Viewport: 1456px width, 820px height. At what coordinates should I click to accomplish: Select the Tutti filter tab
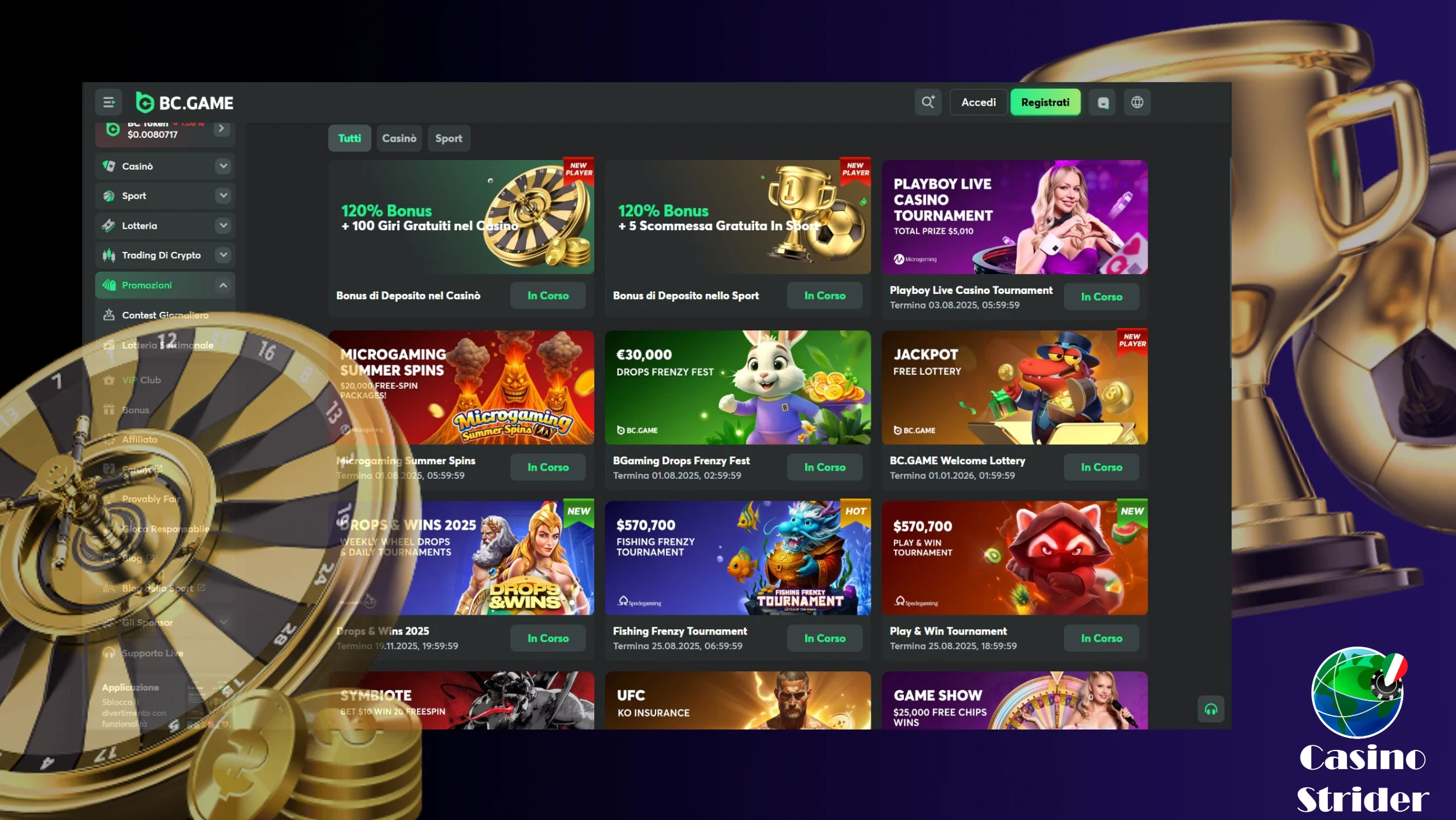[349, 138]
